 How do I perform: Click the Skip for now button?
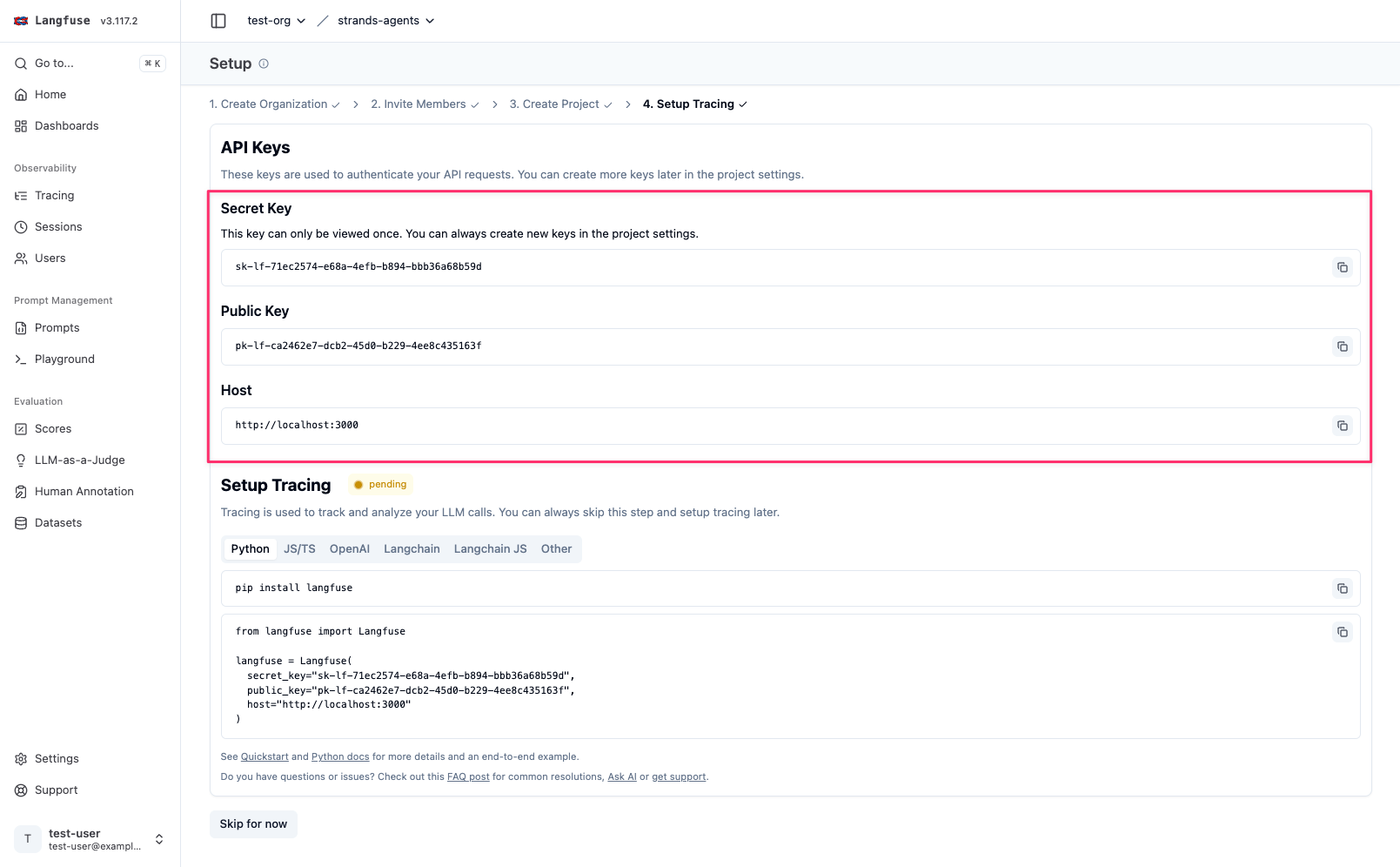tap(253, 824)
